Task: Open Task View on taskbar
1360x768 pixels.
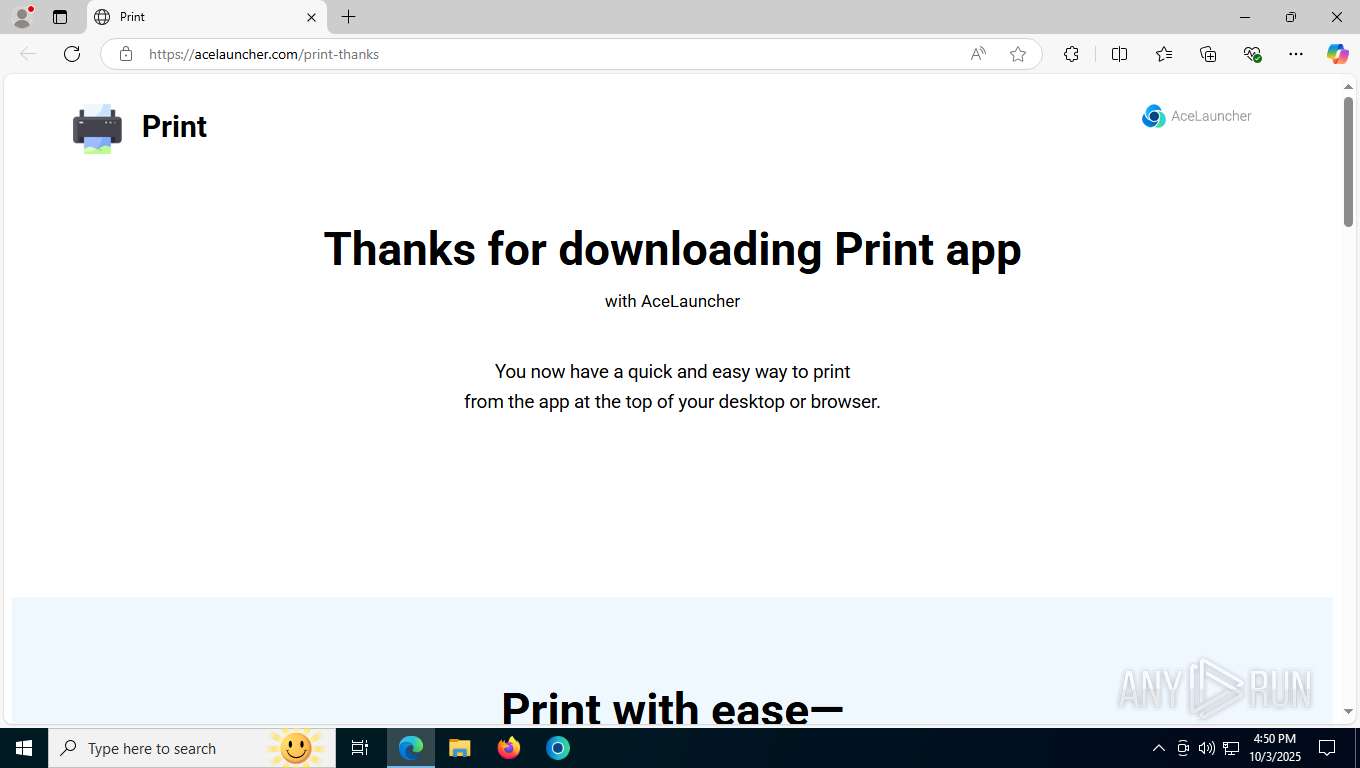Action: coord(360,748)
